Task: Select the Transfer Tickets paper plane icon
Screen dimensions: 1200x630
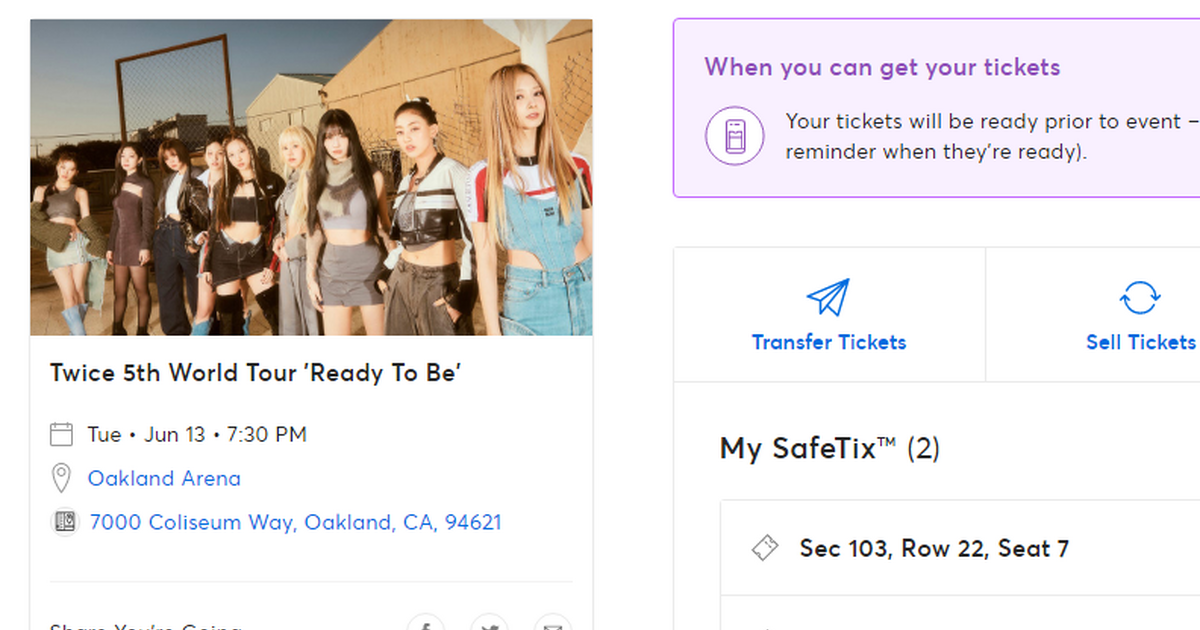Action: click(828, 296)
